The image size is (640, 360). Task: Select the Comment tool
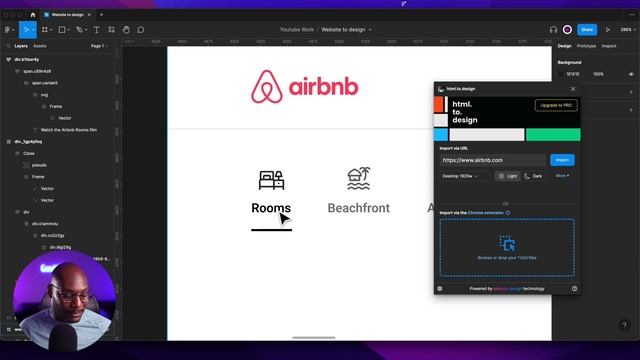tap(141, 30)
